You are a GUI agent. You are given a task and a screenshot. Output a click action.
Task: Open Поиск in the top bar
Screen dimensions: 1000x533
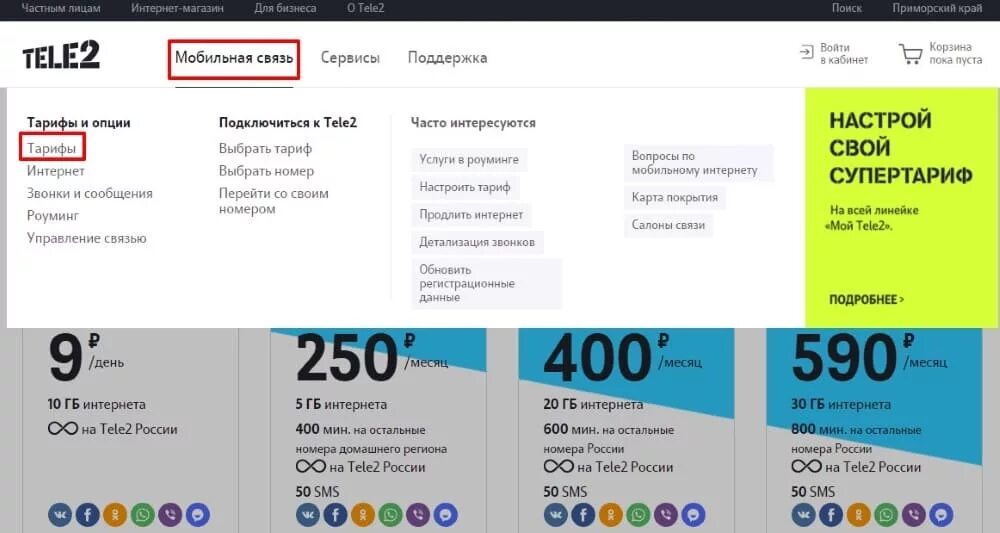pos(847,8)
